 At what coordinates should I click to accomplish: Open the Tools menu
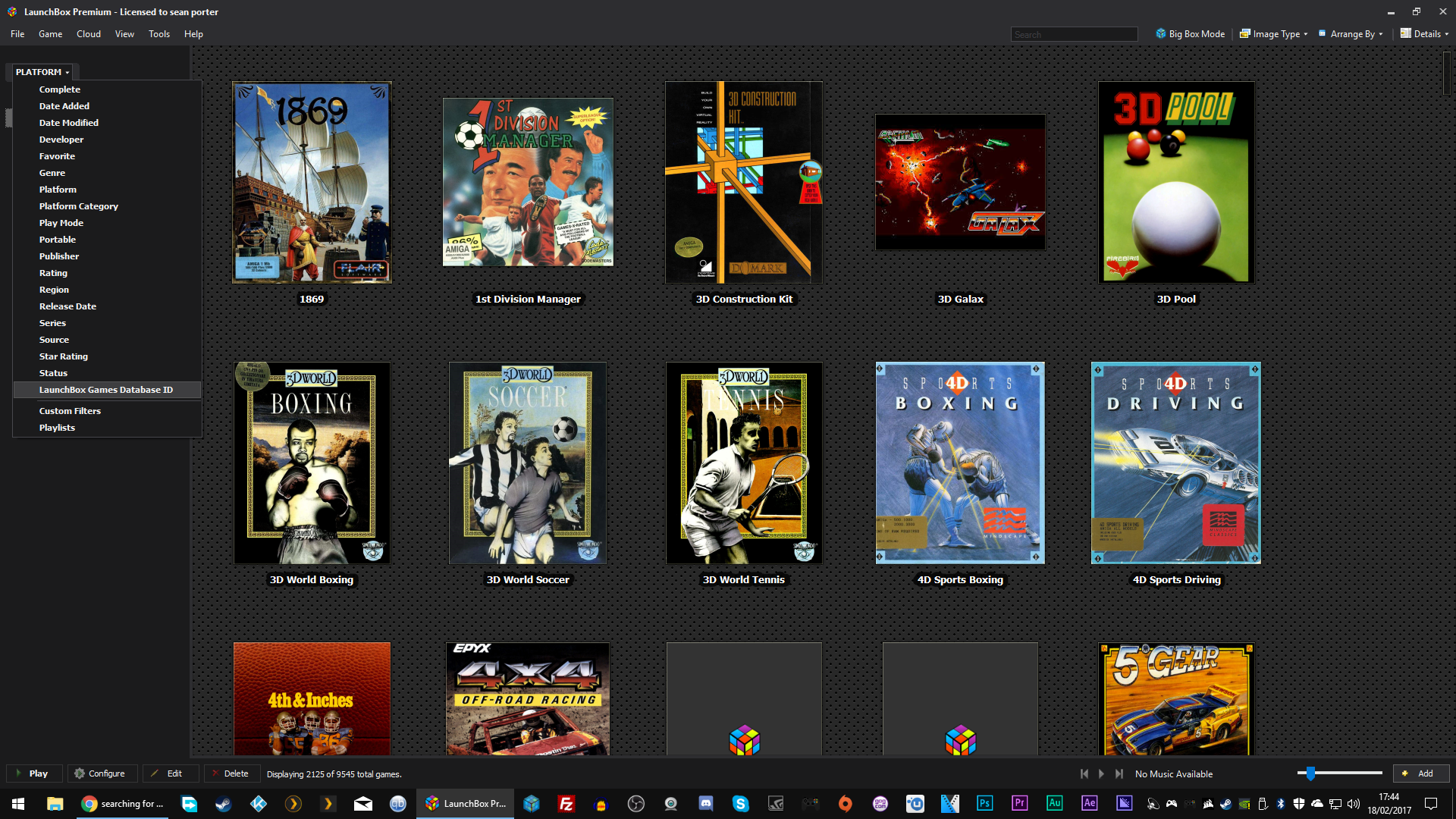(x=159, y=34)
